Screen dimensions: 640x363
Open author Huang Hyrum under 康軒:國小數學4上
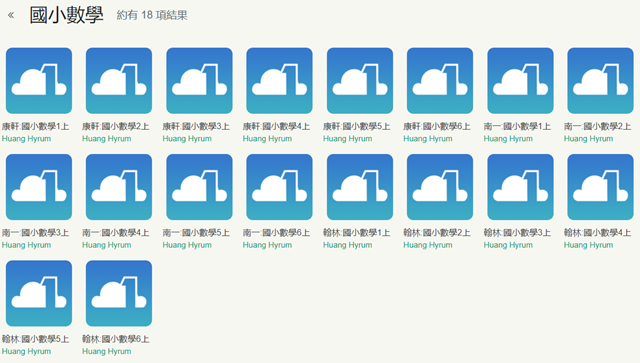[x=267, y=139]
